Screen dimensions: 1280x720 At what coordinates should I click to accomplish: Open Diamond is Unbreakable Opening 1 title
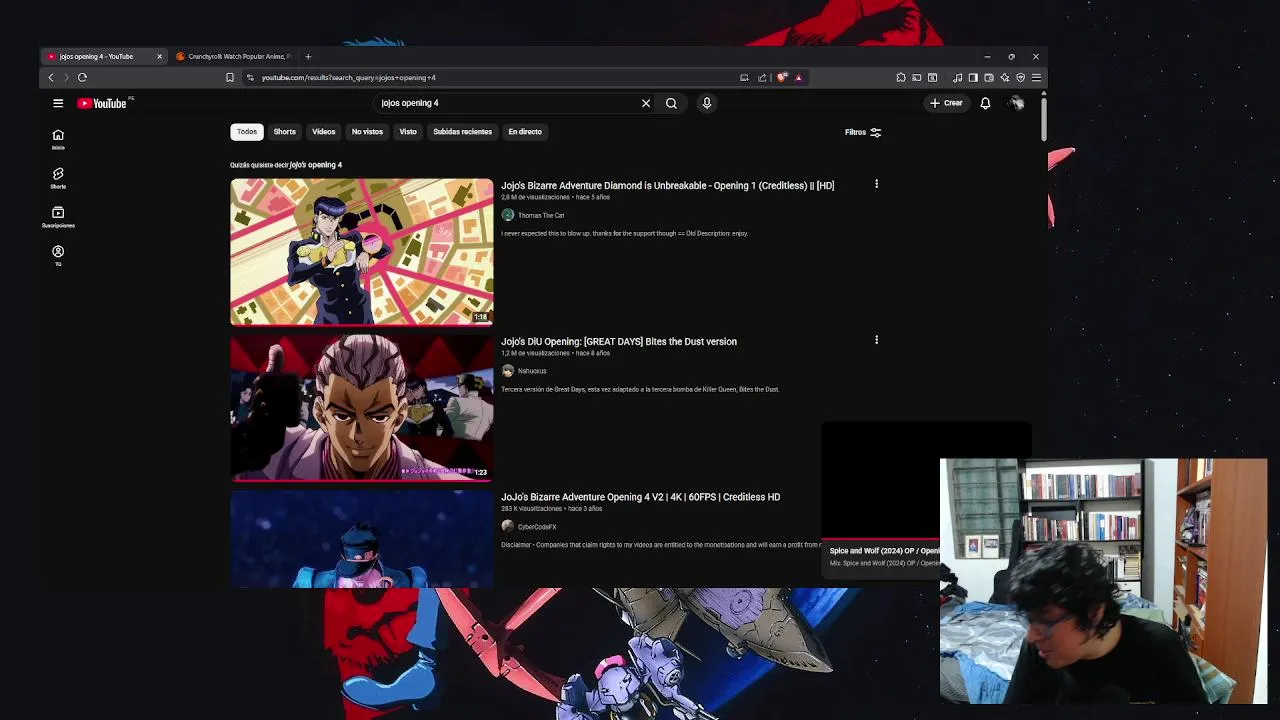coord(667,185)
